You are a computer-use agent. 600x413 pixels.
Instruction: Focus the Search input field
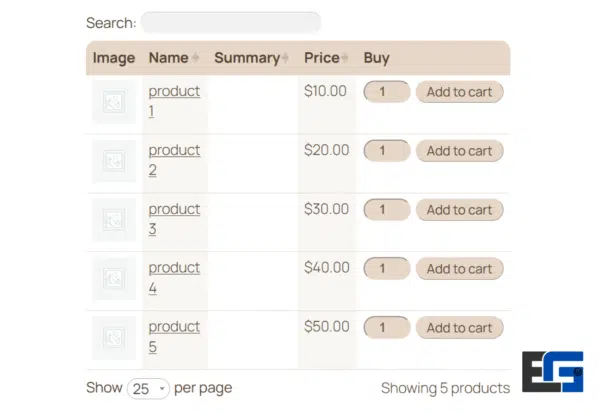tap(230, 22)
